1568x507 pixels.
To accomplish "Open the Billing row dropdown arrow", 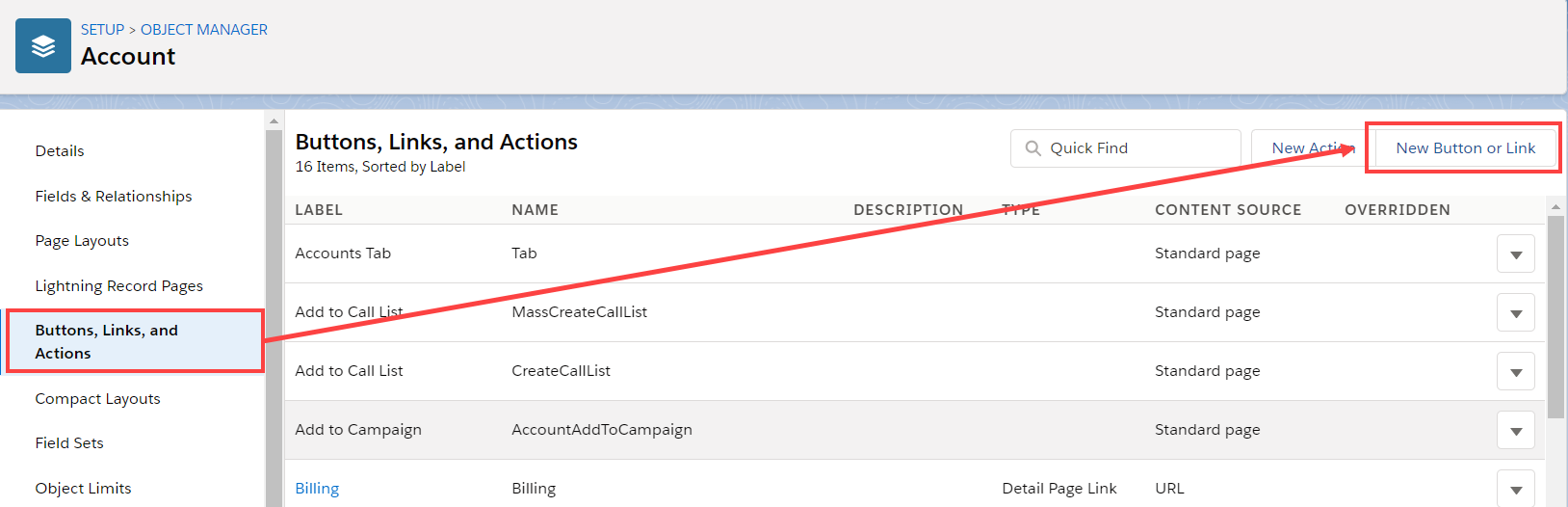I will coord(1515,489).
